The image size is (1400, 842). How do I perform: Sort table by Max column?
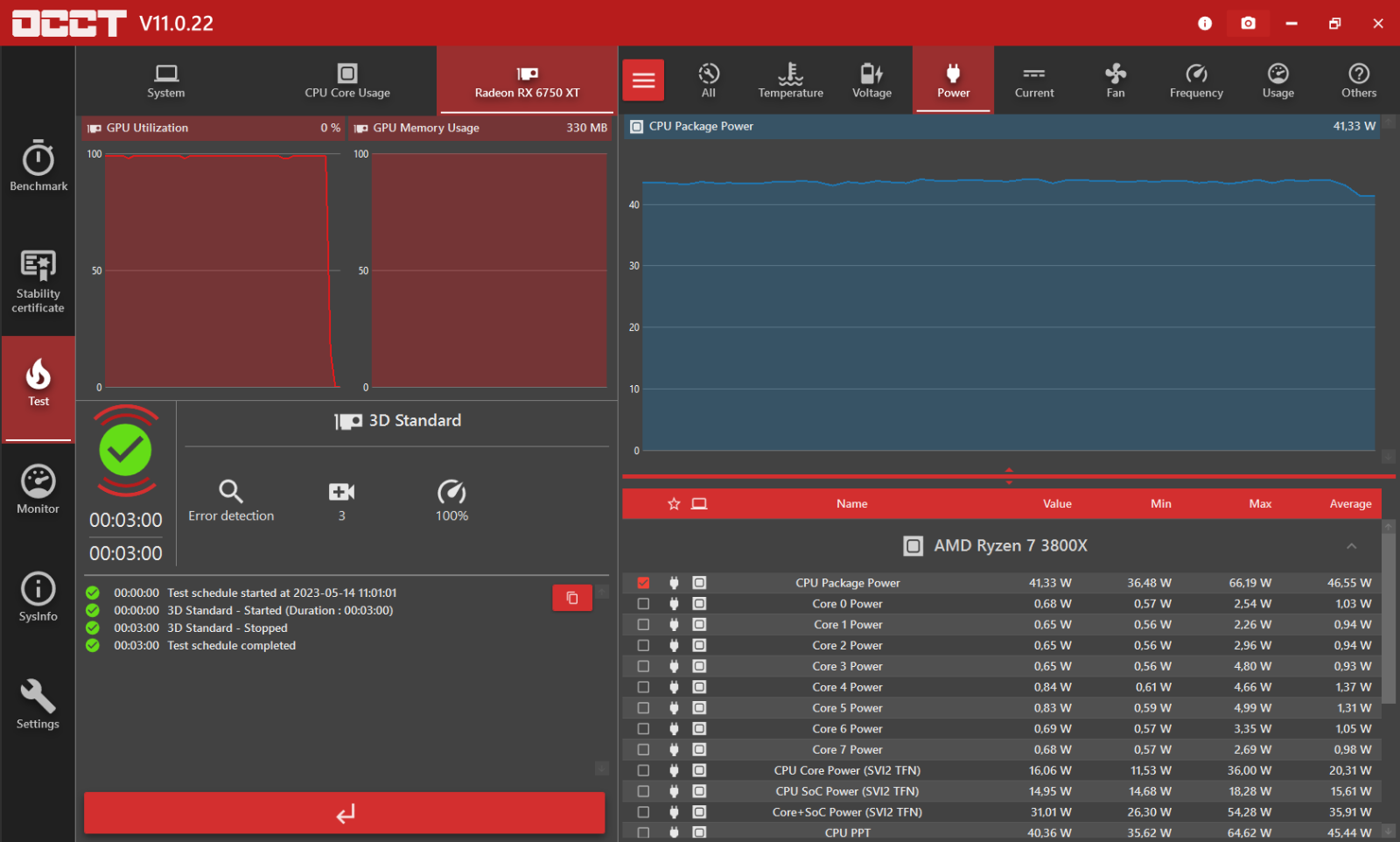tap(1260, 504)
